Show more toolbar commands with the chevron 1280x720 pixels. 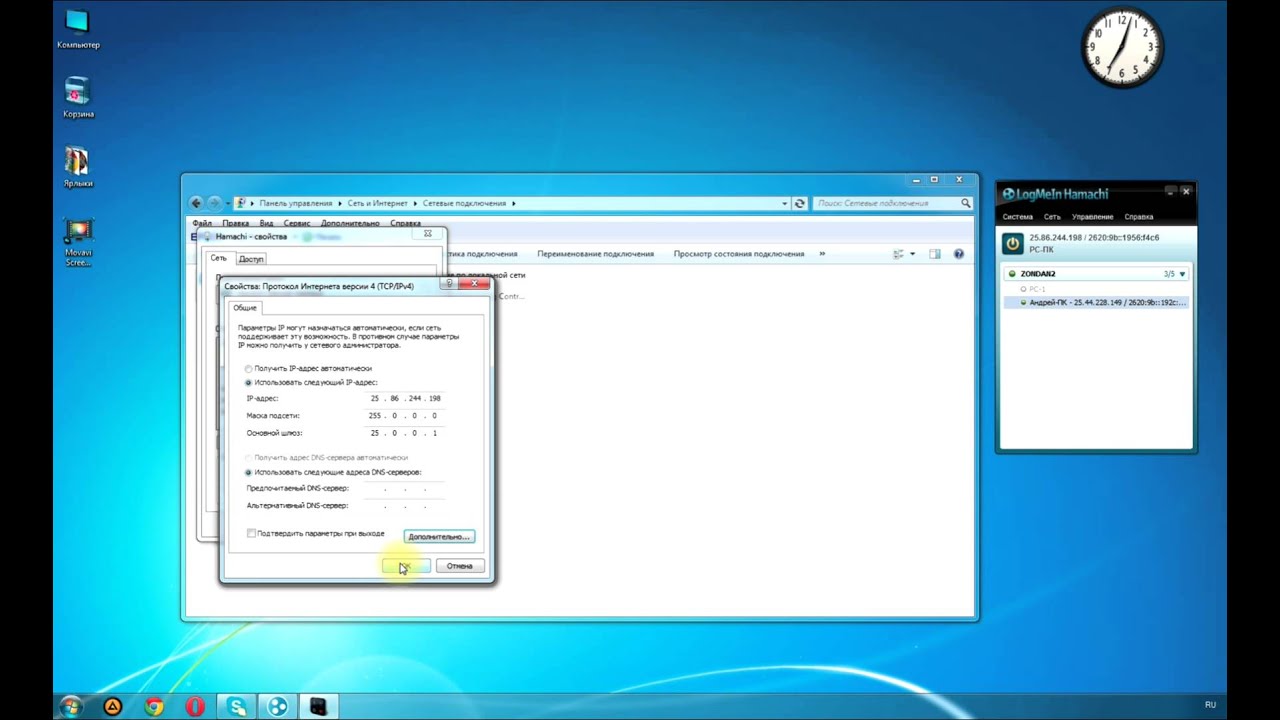click(x=822, y=254)
